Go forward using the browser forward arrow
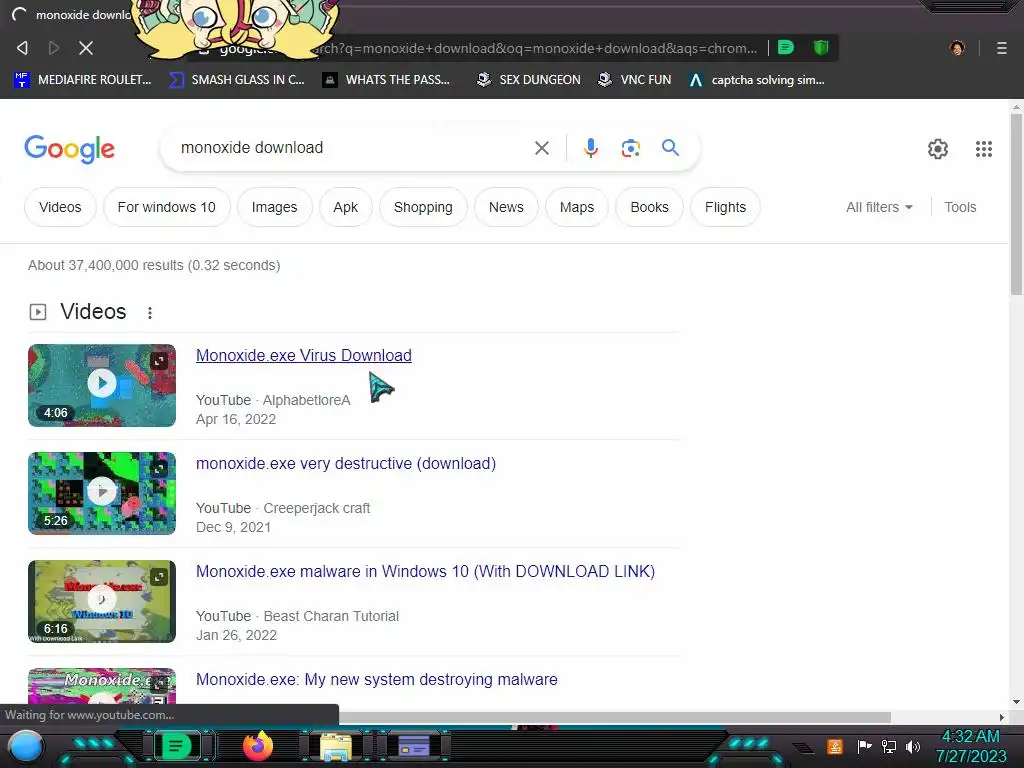The width and height of the screenshot is (1024, 768). point(54,48)
